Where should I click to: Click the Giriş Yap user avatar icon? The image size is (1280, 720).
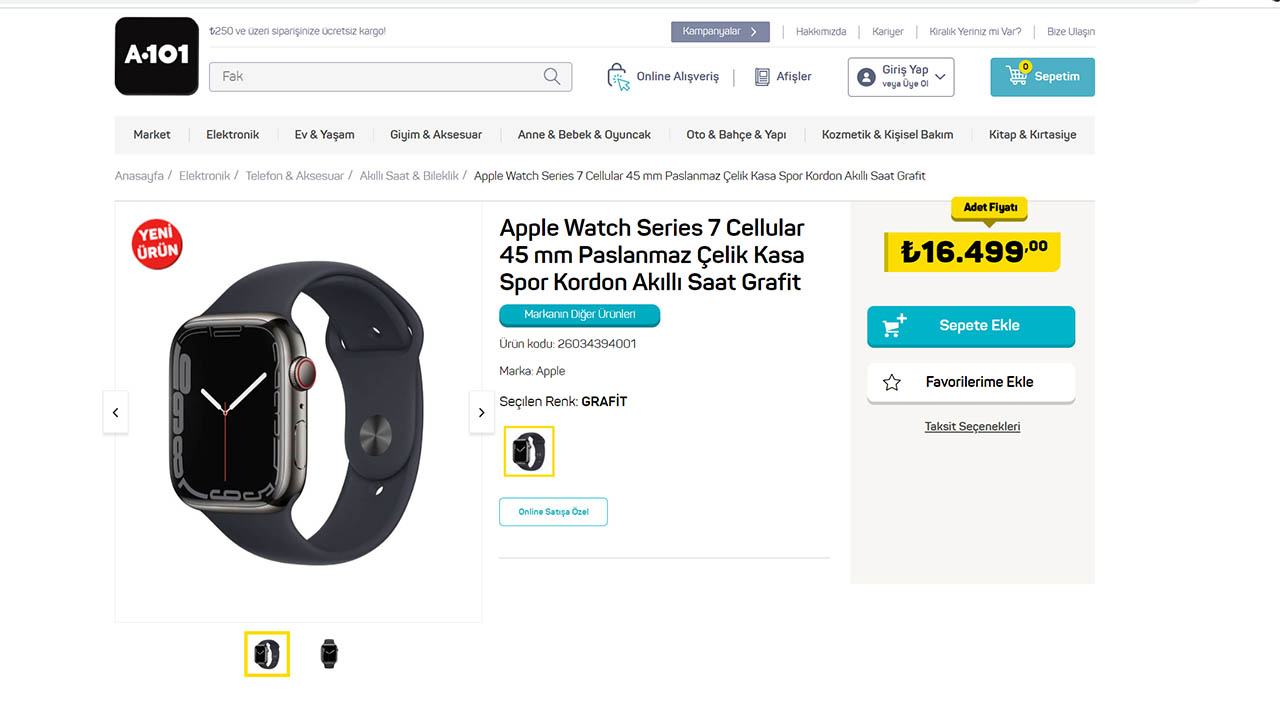point(866,77)
